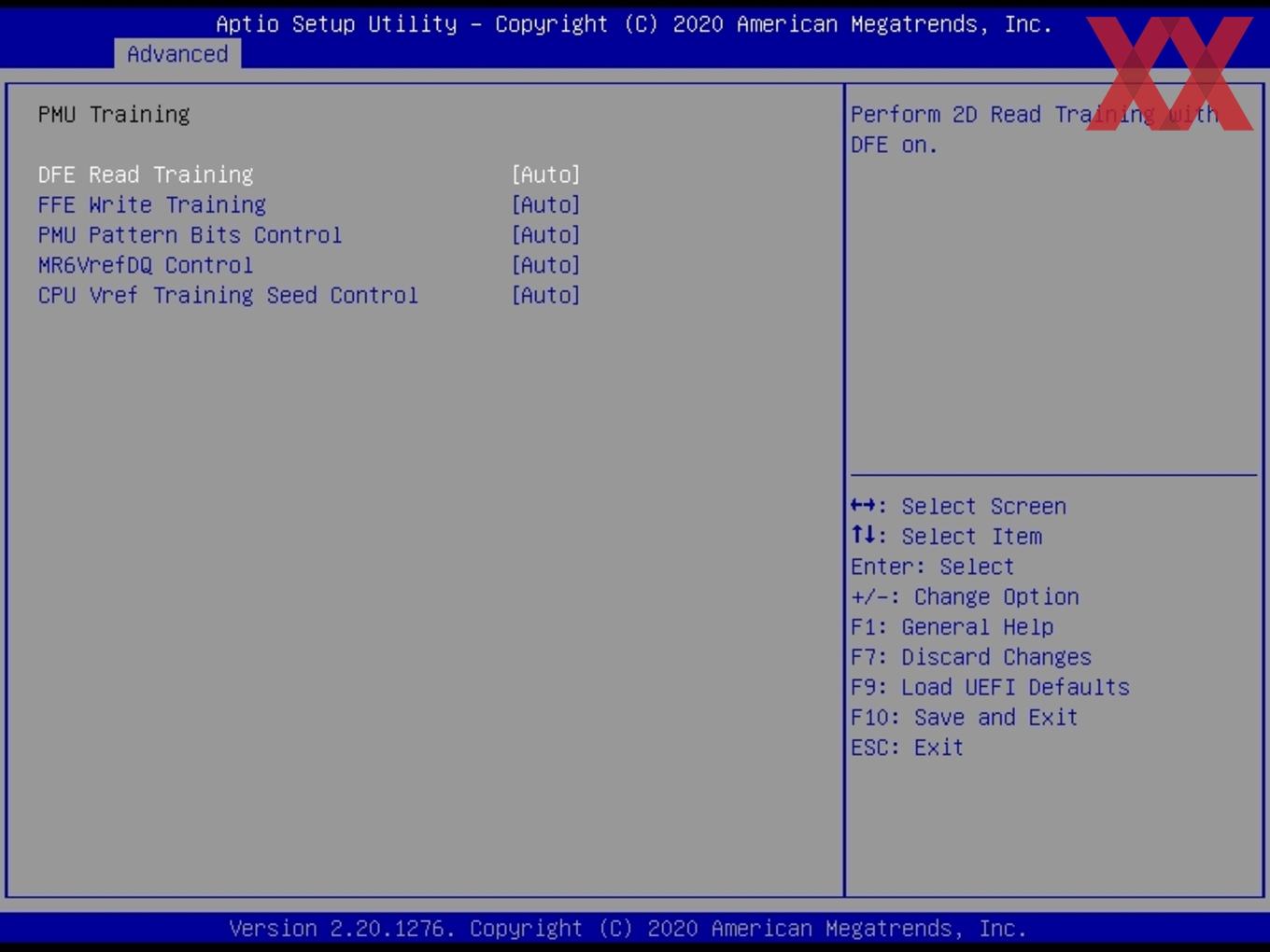Click the 'F9: Load UEFI Defaults' hint
The width and height of the screenshot is (1270, 952).
point(990,687)
